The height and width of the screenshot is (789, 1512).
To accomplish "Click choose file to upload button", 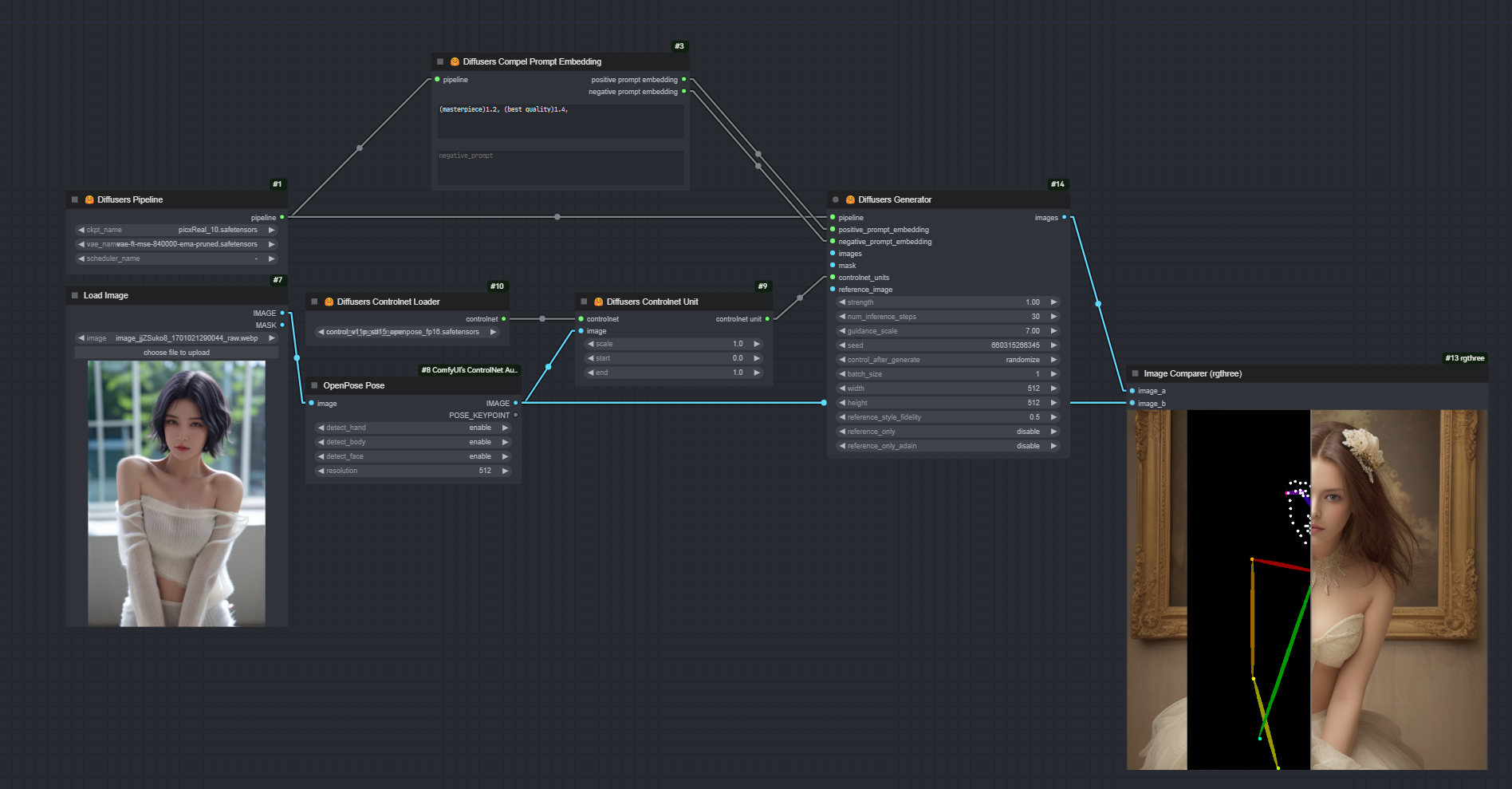I will pos(176,353).
